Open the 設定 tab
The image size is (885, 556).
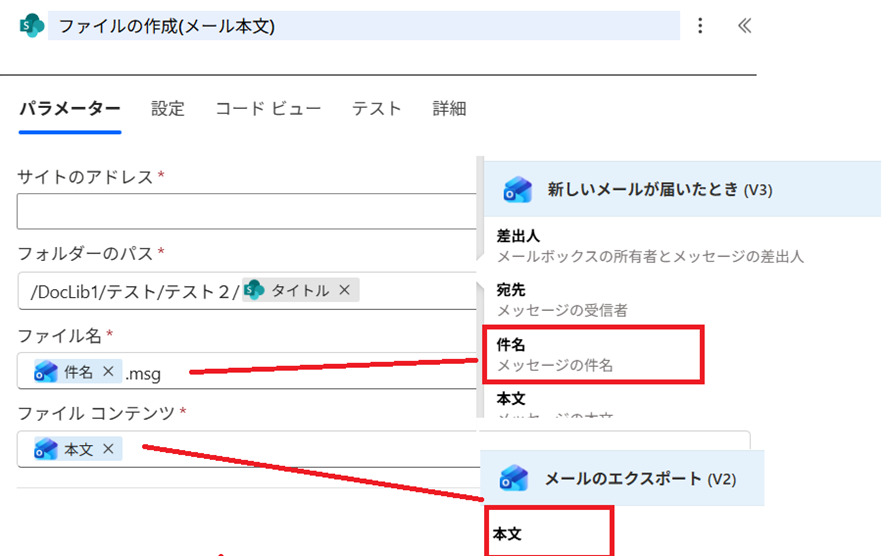click(x=168, y=109)
